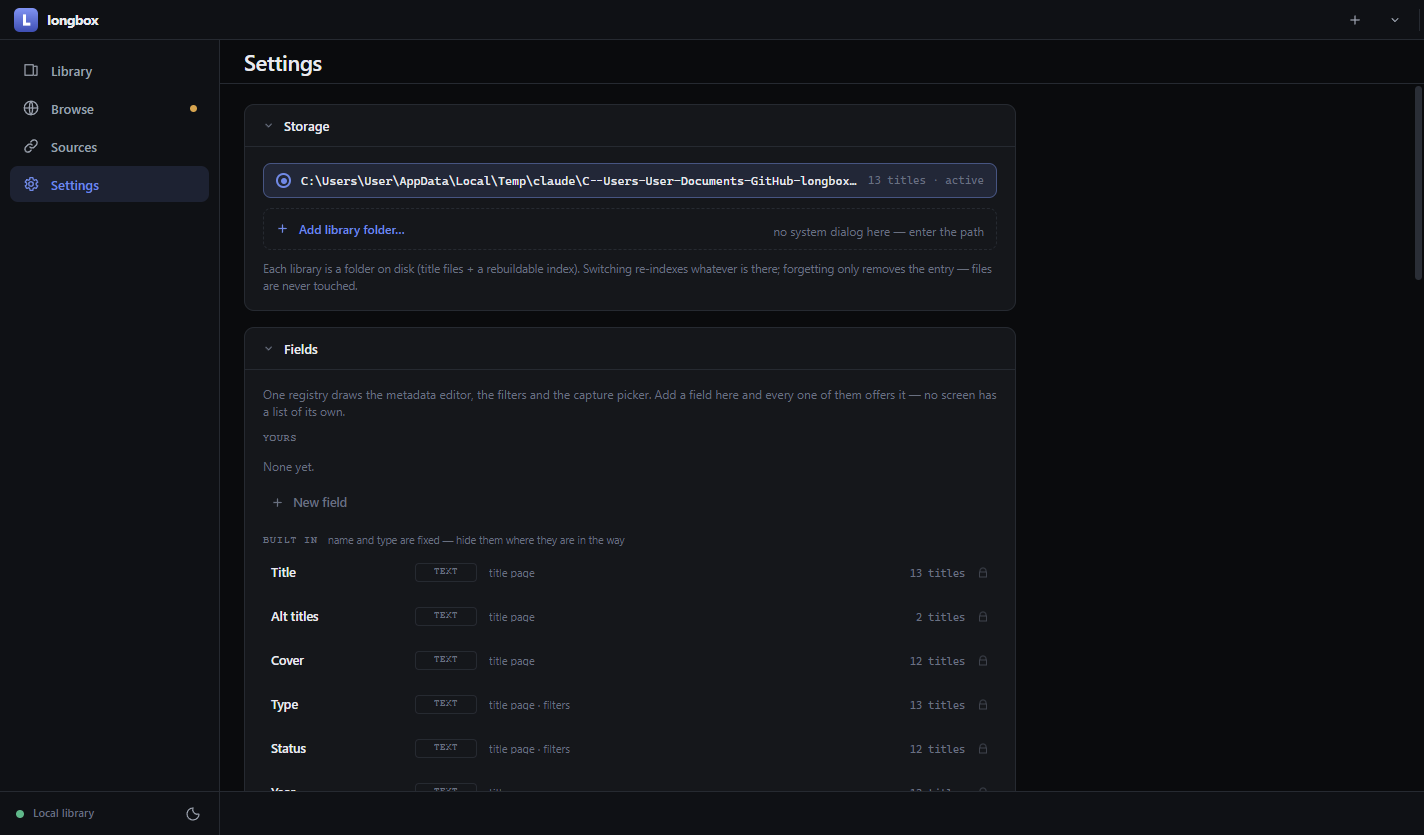The height and width of the screenshot is (835, 1424).
Task: Click the TEXT badge on the Cover row
Action: click(x=446, y=661)
